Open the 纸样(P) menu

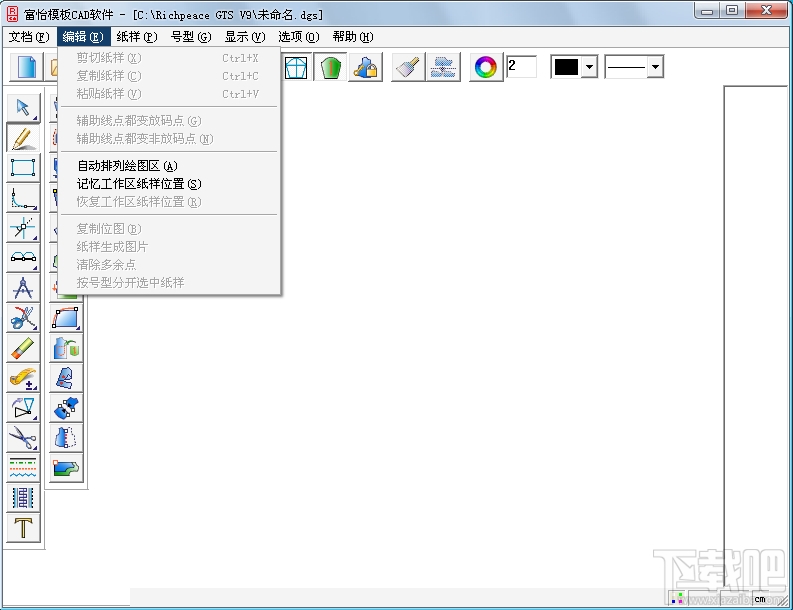(137, 37)
